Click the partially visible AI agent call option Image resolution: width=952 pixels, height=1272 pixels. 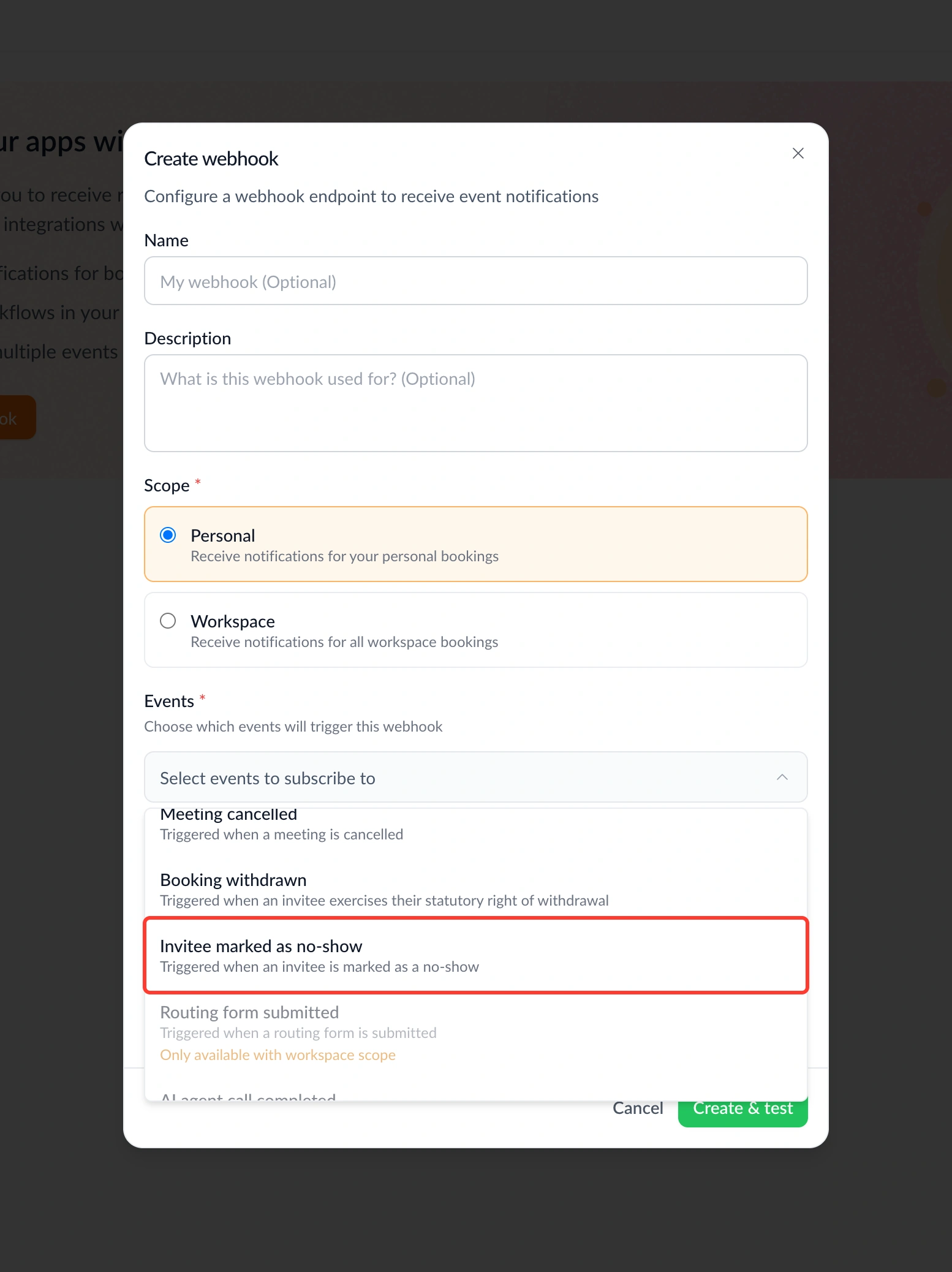coord(248,1096)
